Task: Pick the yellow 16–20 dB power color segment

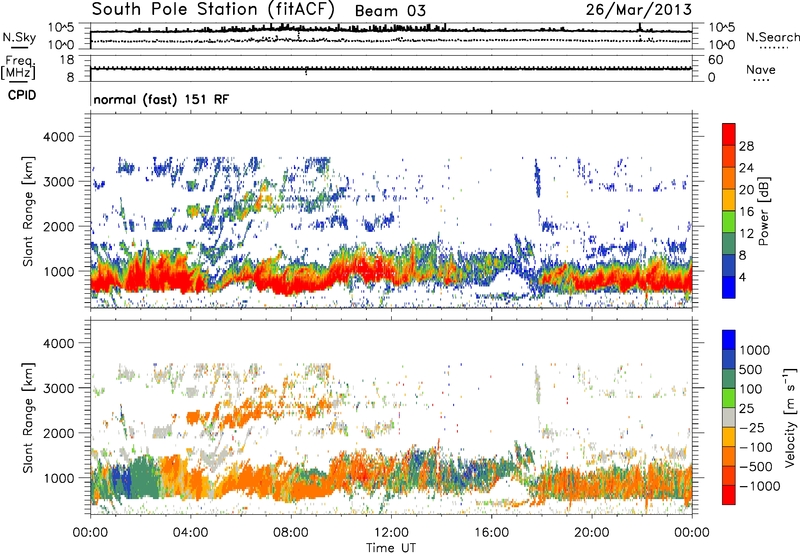Action: pos(729,199)
